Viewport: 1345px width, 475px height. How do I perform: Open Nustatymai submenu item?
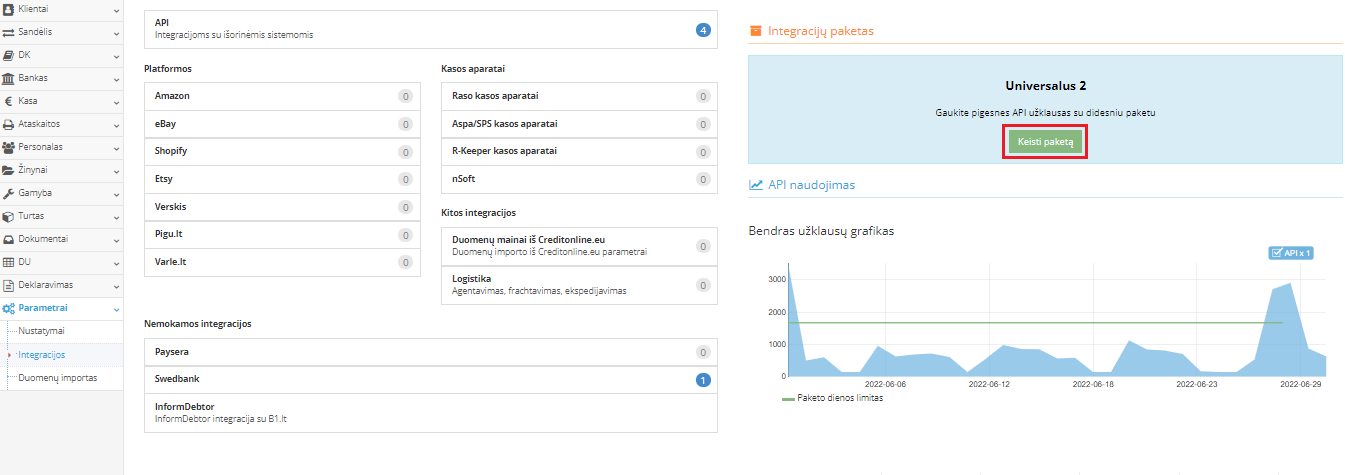[41, 330]
